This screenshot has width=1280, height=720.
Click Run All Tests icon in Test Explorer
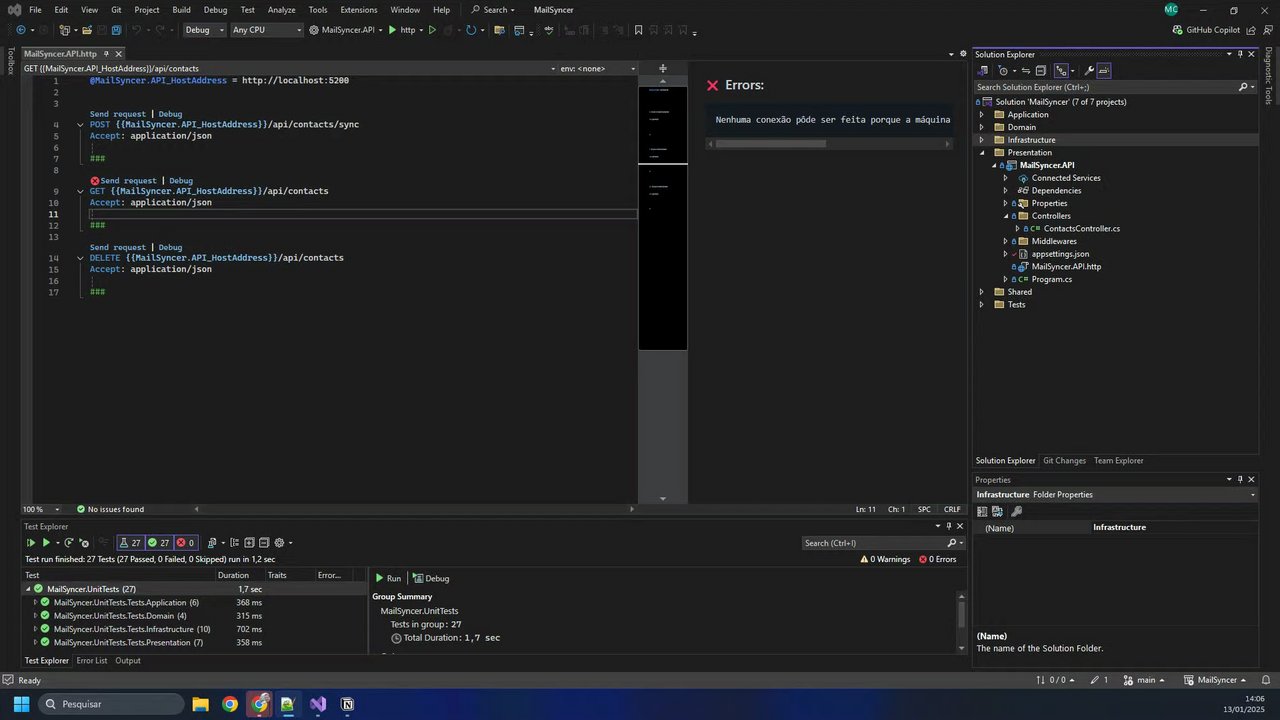pyautogui.click(x=30, y=543)
